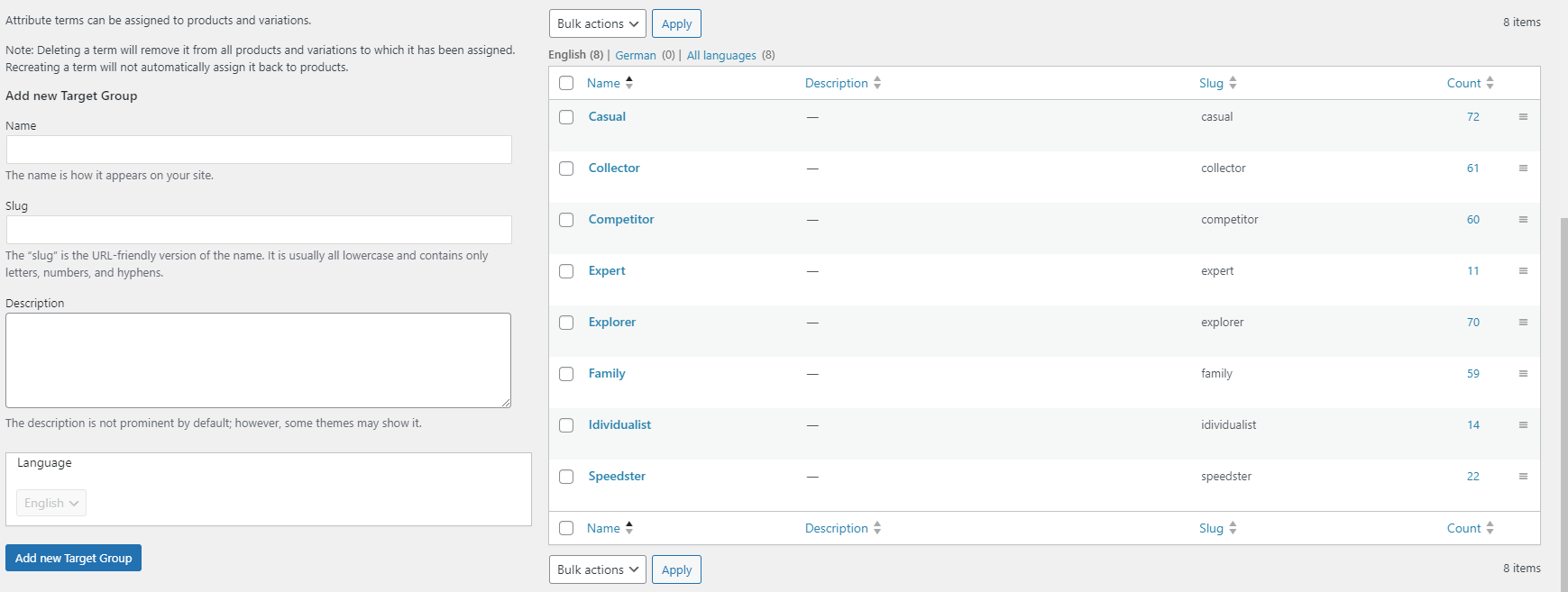The width and height of the screenshot is (1568, 592).
Task: Sort by top Description column header
Action: click(x=836, y=83)
